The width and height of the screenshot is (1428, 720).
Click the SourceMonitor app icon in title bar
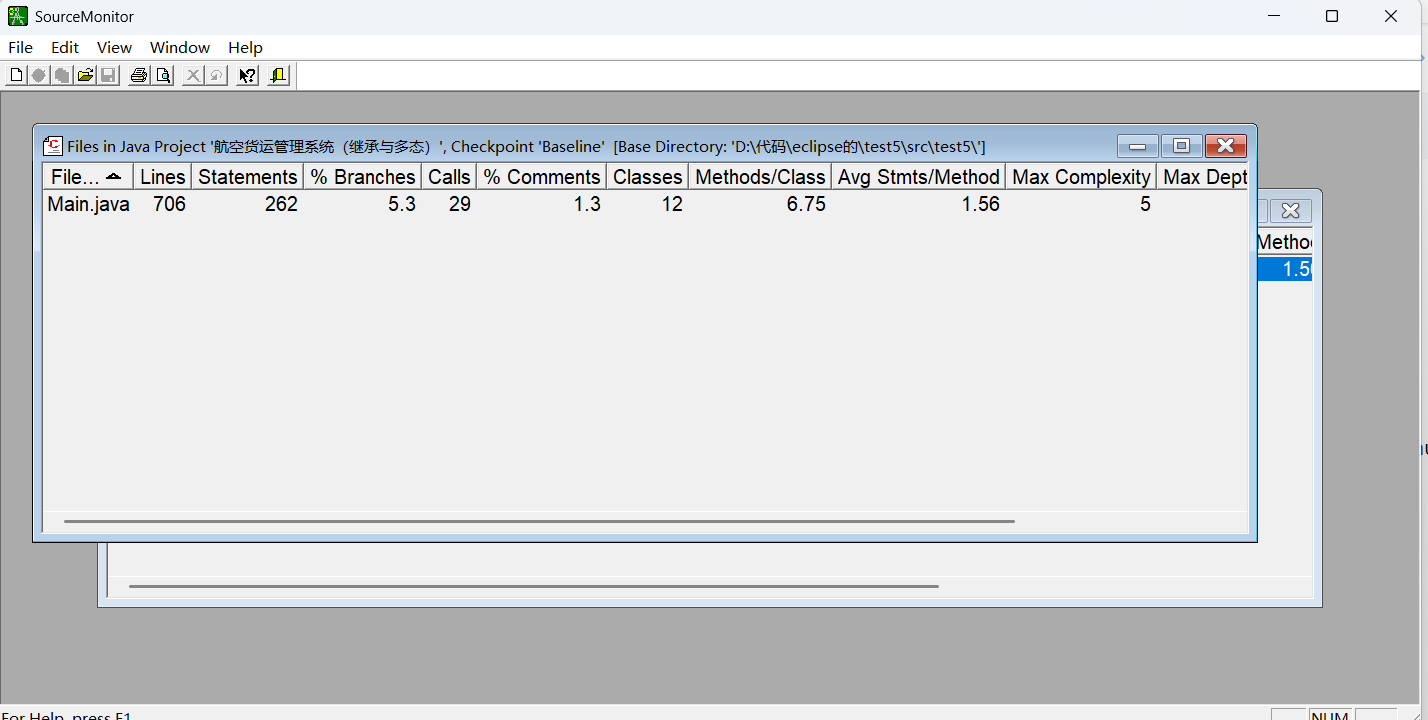pyautogui.click(x=18, y=16)
